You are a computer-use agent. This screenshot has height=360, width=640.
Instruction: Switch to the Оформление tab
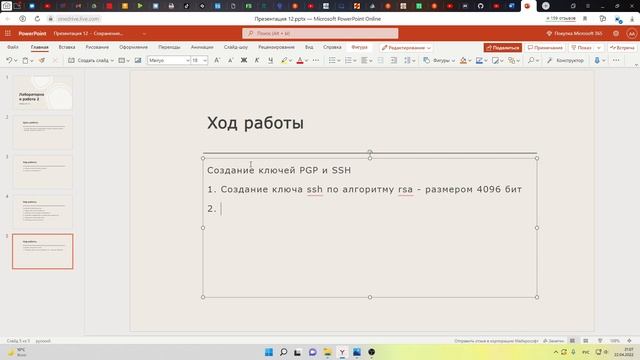[133, 47]
